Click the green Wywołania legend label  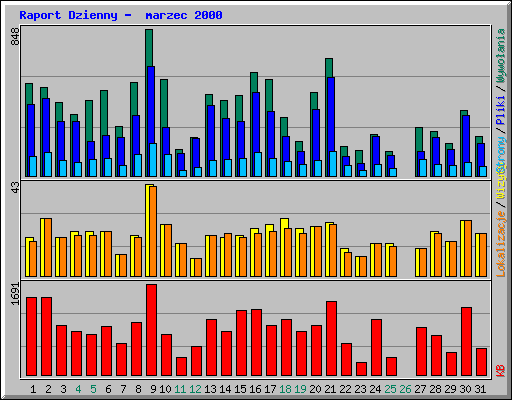pyautogui.click(x=501, y=56)
